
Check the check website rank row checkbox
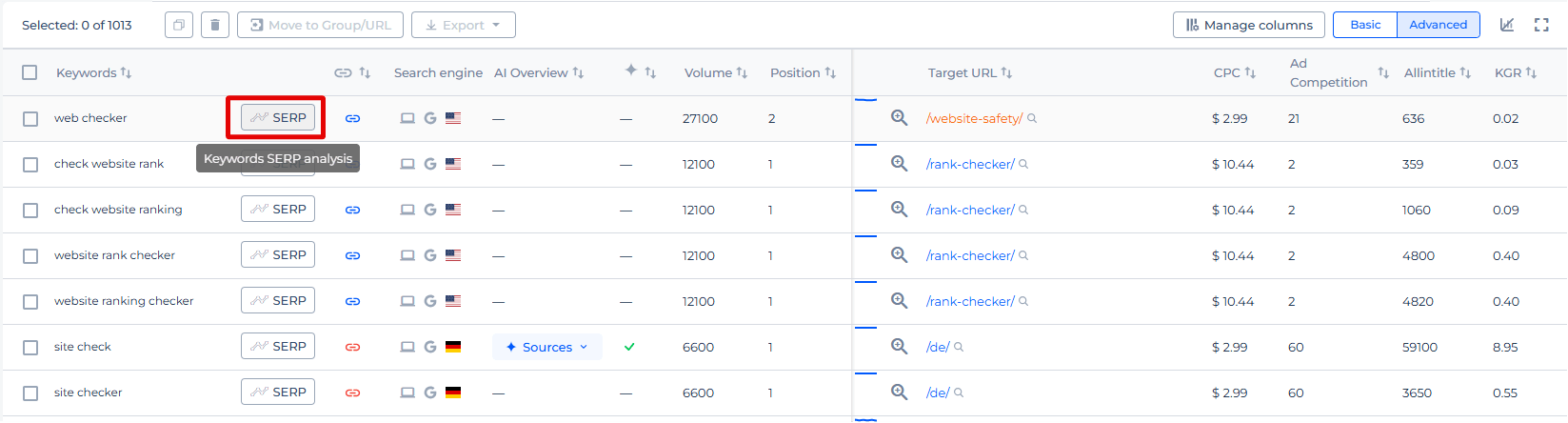click(x=30, y=165)
